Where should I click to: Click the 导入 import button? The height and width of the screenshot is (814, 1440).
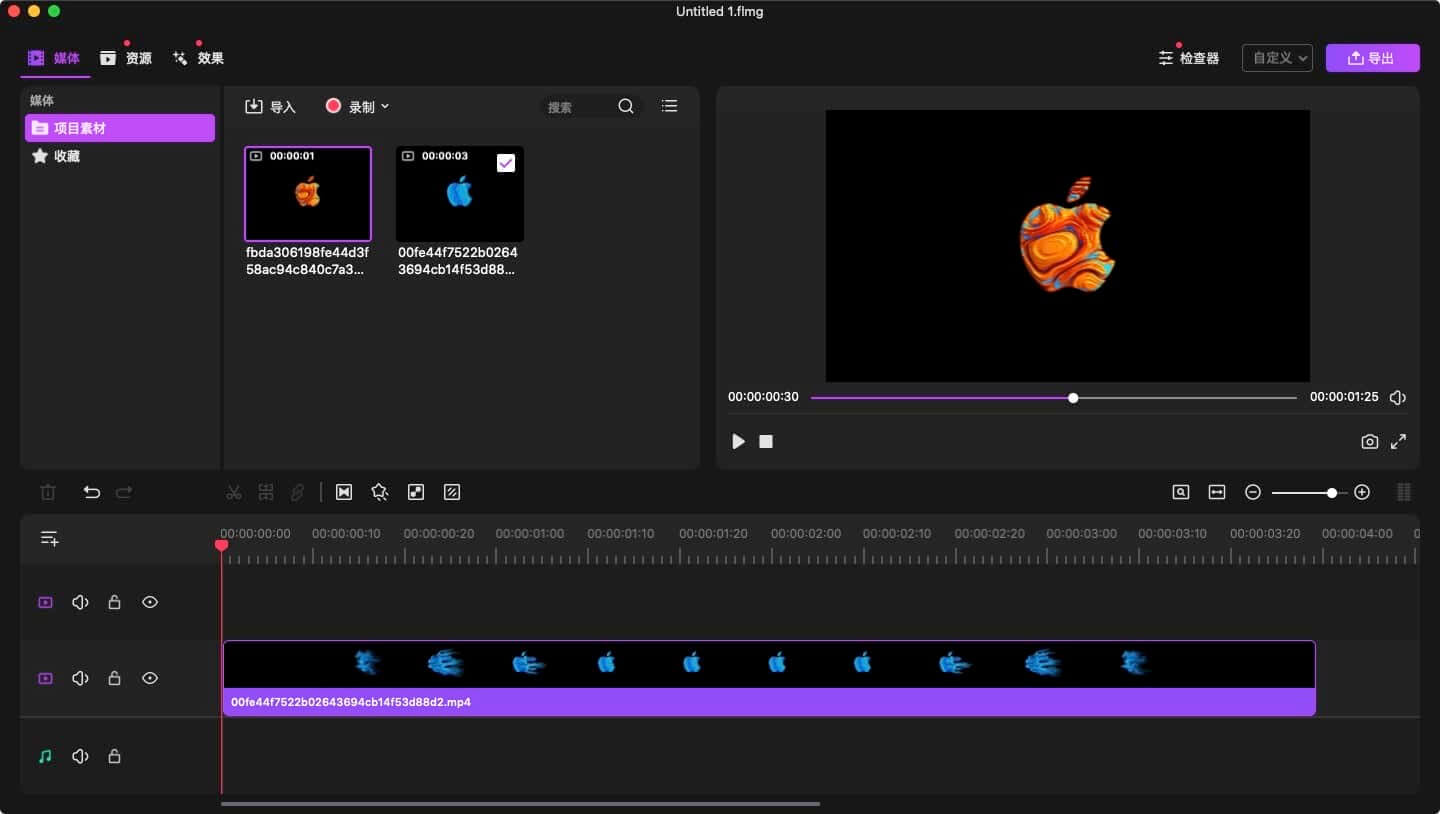[x=271, y=106]
